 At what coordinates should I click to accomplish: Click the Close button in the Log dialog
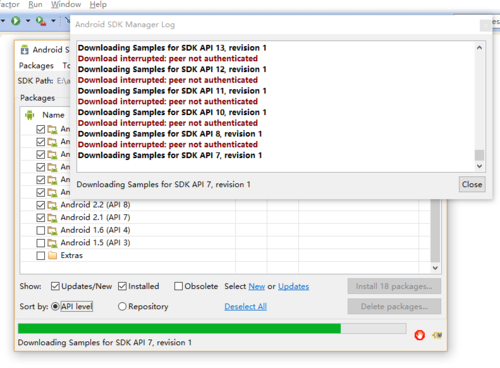click(472, 184)
